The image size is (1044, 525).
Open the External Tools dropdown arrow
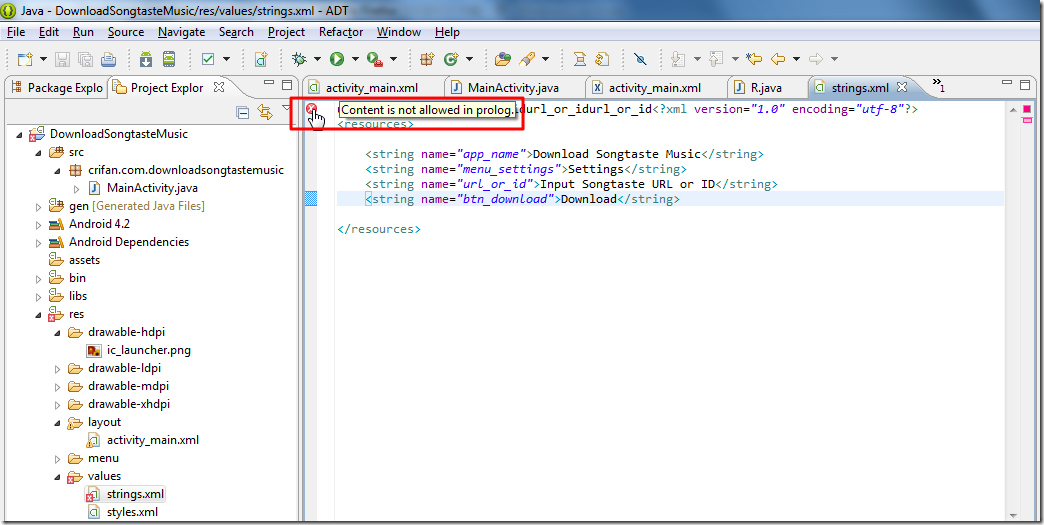coord(393,59)
